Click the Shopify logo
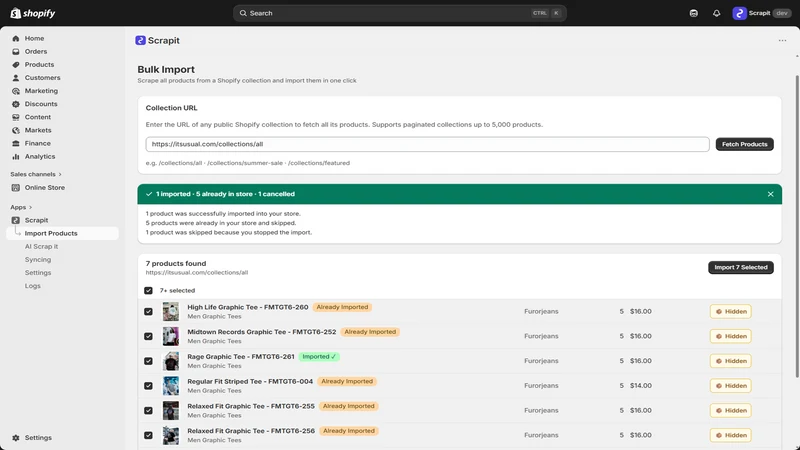The image size is (800, 450). [x=33, y=13]
